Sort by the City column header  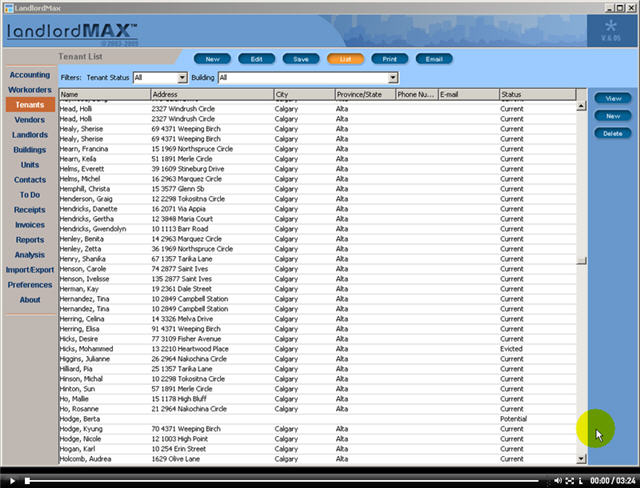tap(304, 94)
